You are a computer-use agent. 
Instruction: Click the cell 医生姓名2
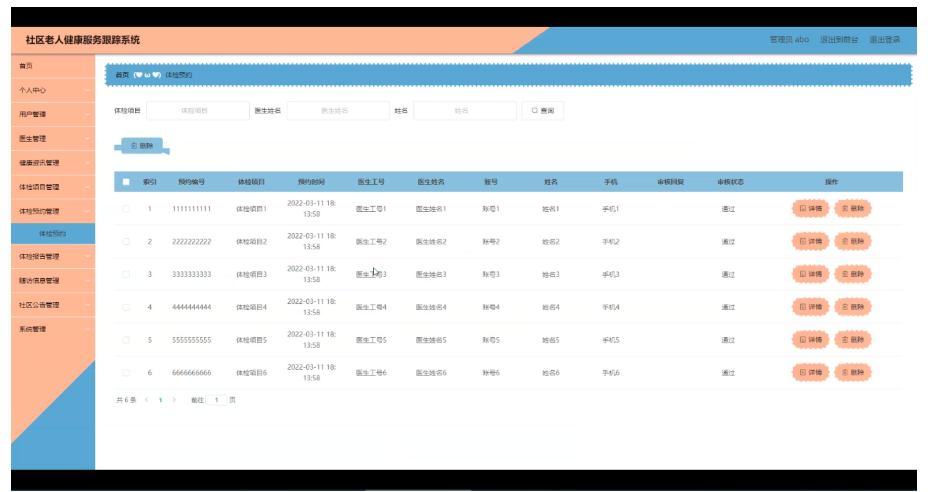tap(431, 241)
